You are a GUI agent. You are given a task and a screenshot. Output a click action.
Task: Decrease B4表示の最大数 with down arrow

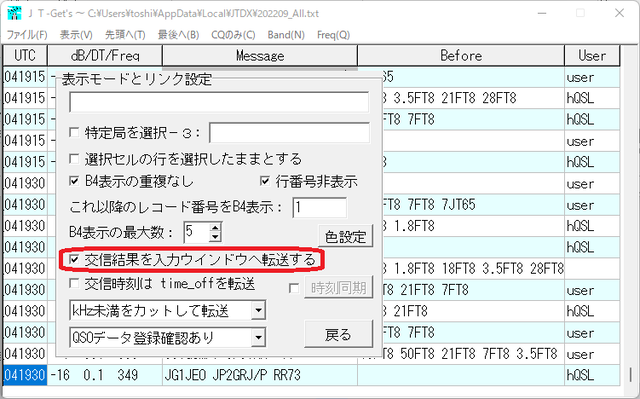tap(215, 237)
